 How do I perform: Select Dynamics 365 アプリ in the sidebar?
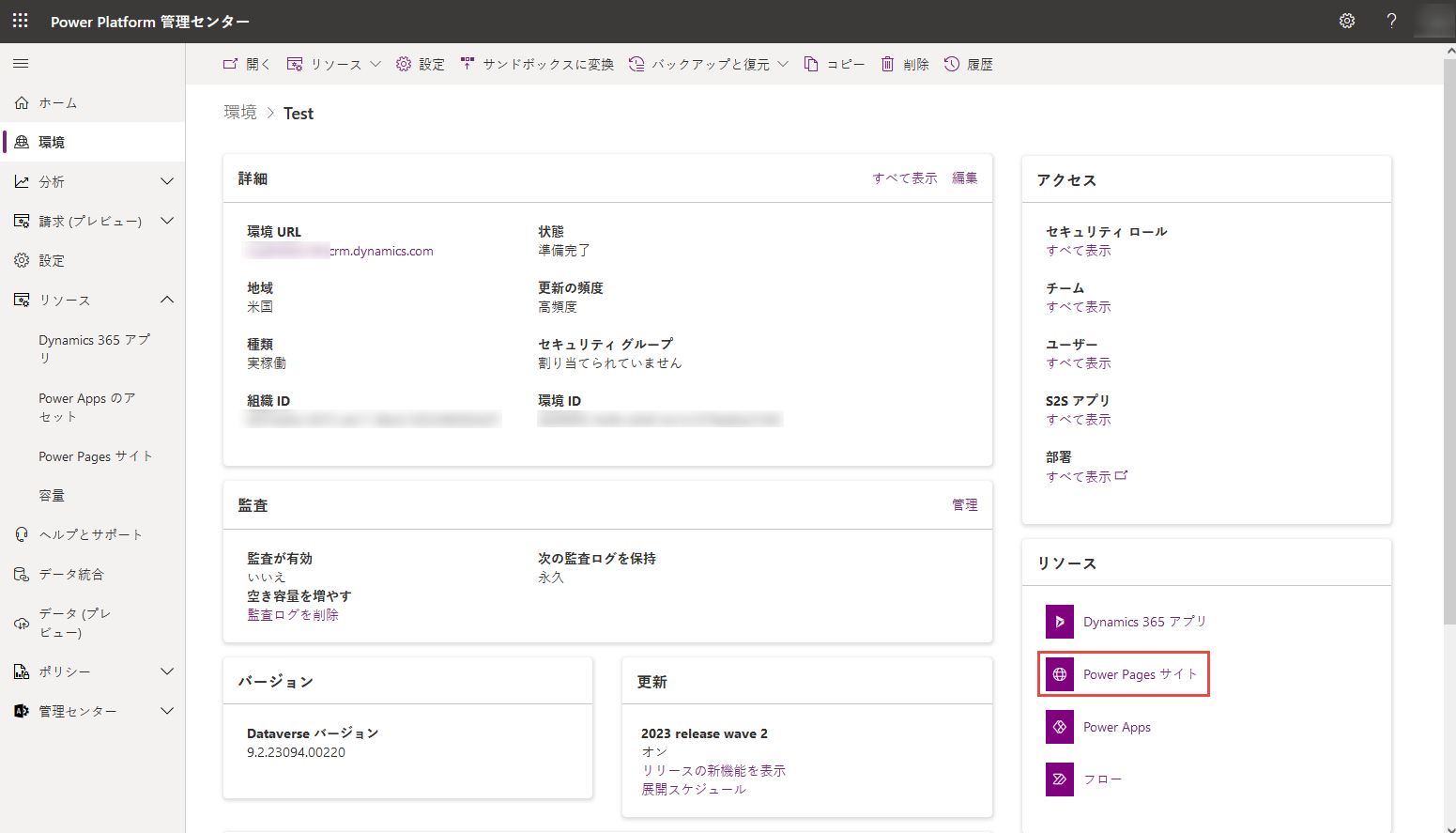point(94,349)
